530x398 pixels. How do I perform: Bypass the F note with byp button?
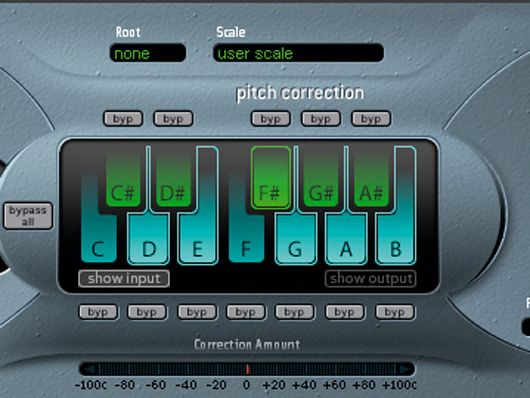point(246,312)
